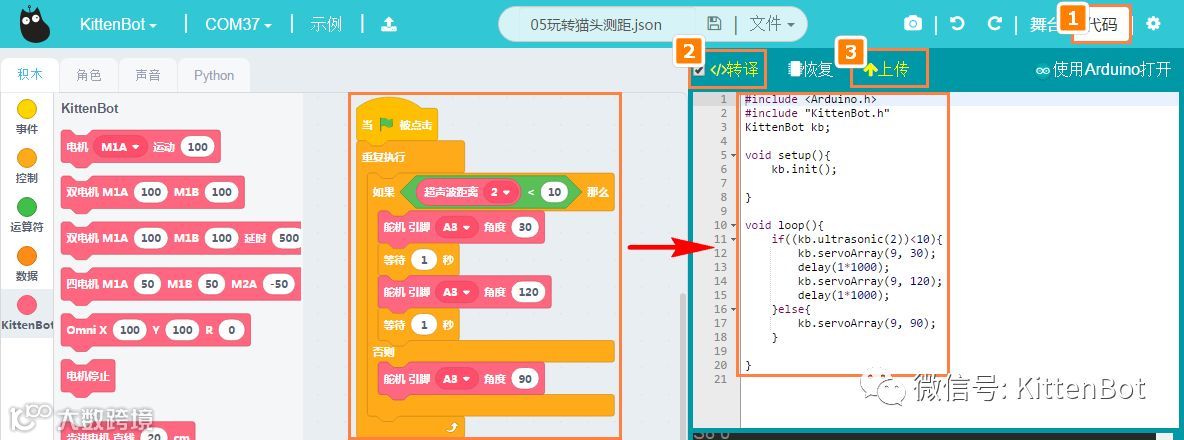Toggle the 转译 translate checkbox

[698, 70]
